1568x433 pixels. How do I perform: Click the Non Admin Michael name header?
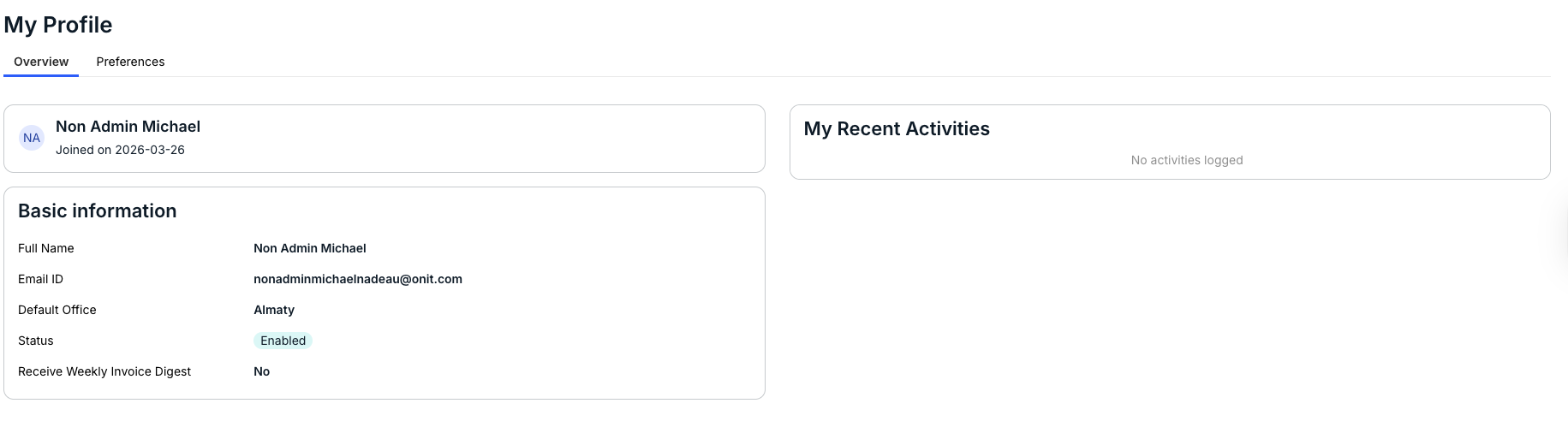(x=128, y=127)
